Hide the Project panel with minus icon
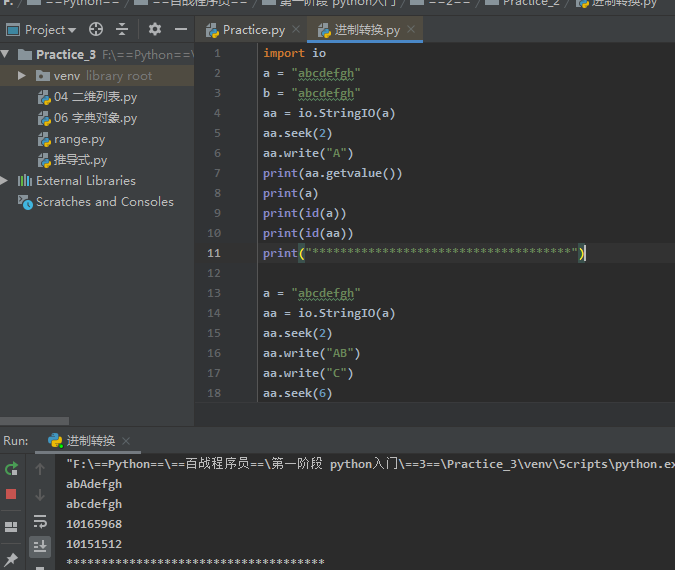The image size is (675, 570). tap(181, 30)
